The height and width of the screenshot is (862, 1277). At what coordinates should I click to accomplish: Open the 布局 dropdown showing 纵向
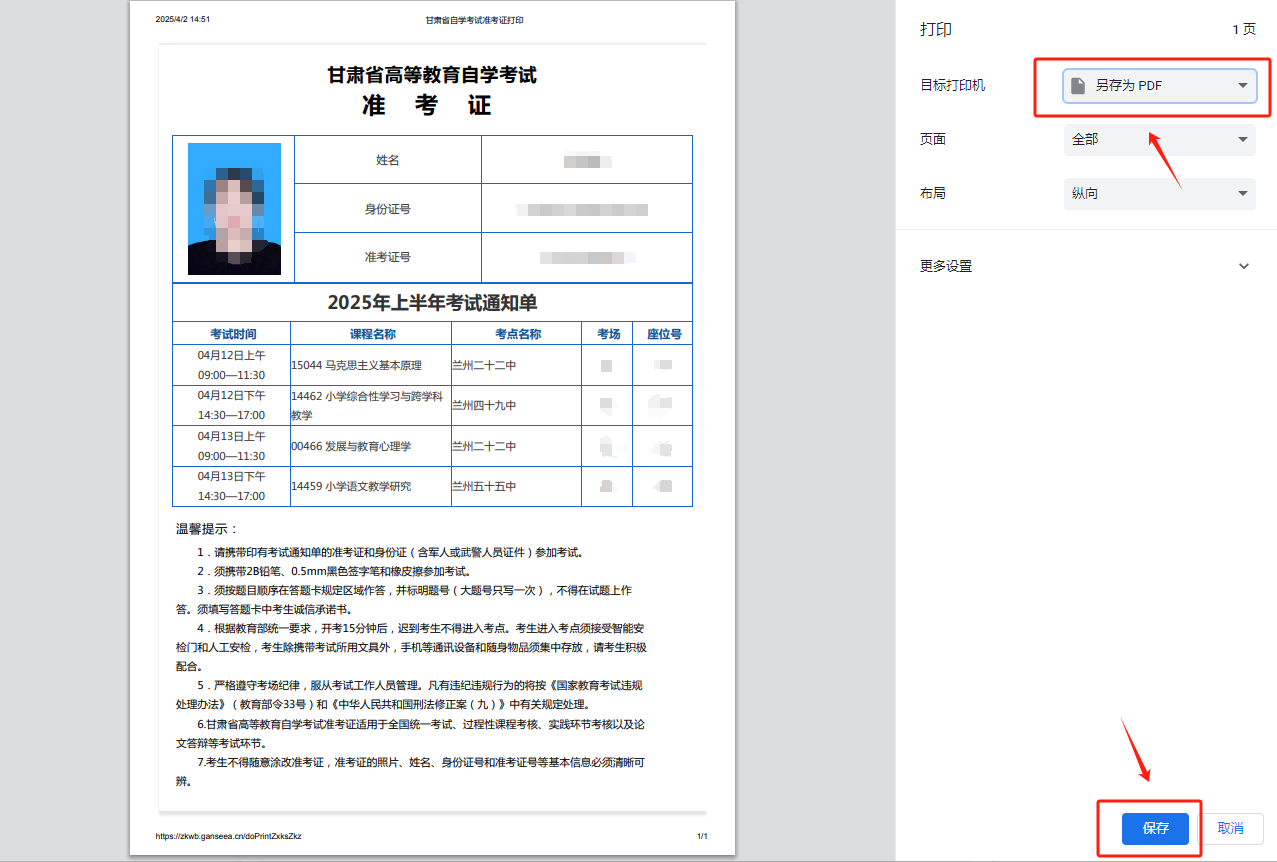[x=1158, y=194]
